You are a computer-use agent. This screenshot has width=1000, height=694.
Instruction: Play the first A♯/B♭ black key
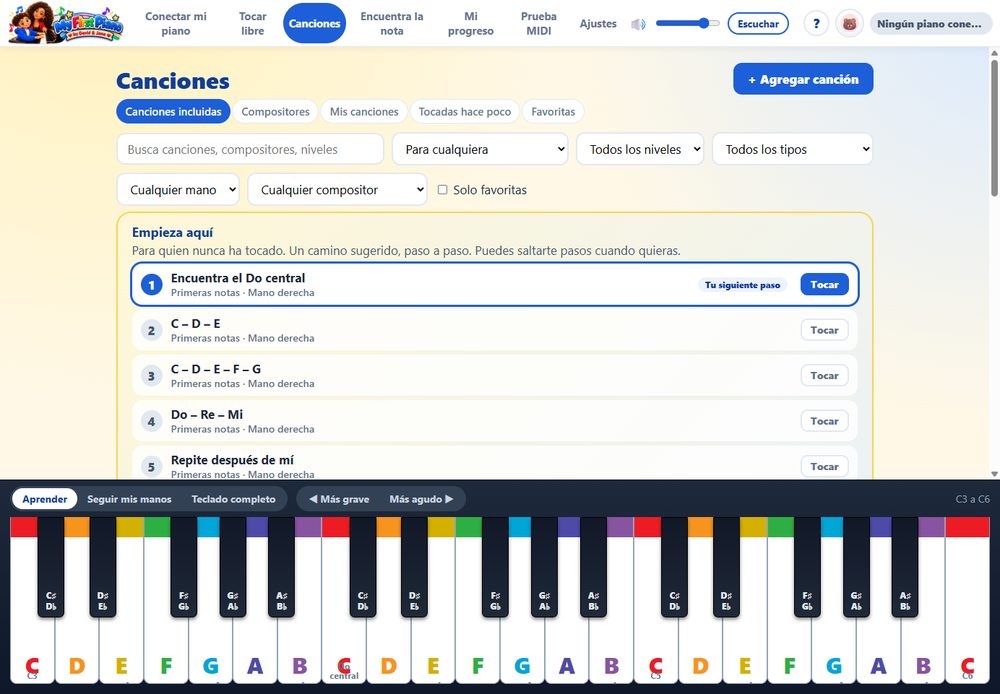(x=281, y=566)
